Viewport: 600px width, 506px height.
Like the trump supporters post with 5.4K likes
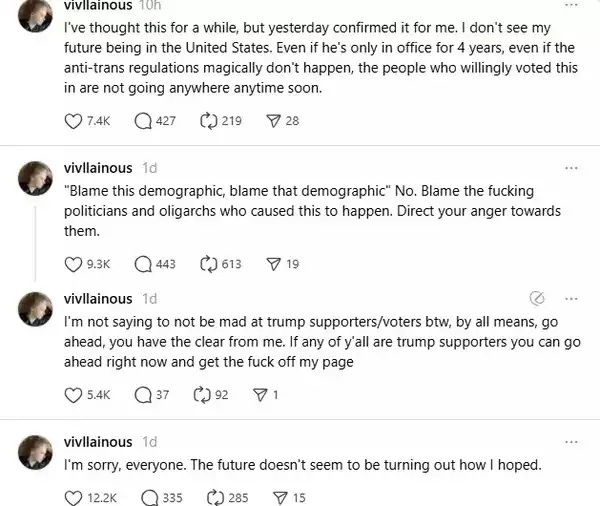click(x=72, y=394)
